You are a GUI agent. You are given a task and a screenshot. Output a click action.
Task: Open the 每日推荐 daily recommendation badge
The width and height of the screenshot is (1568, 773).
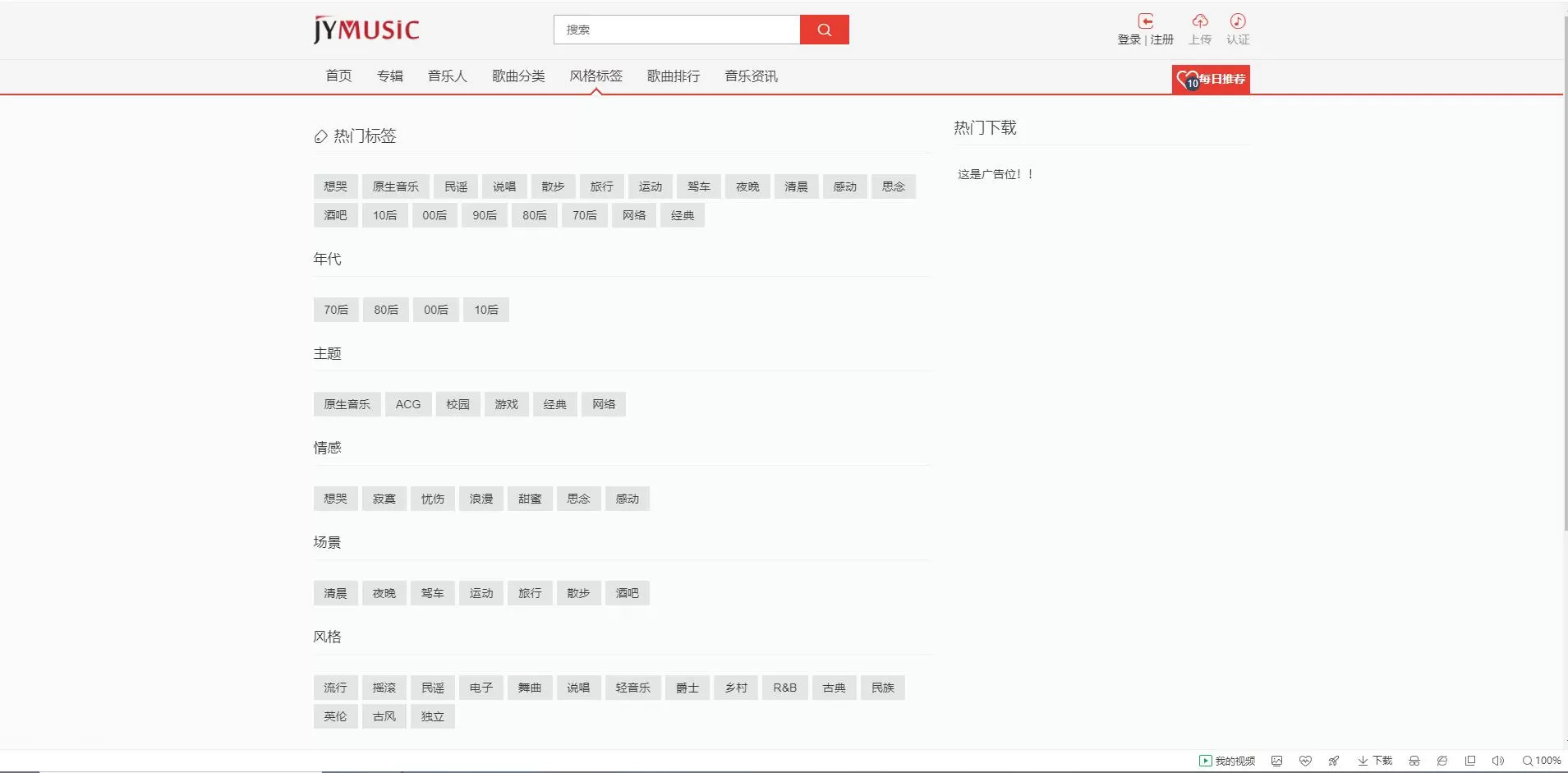point(1211,79)
